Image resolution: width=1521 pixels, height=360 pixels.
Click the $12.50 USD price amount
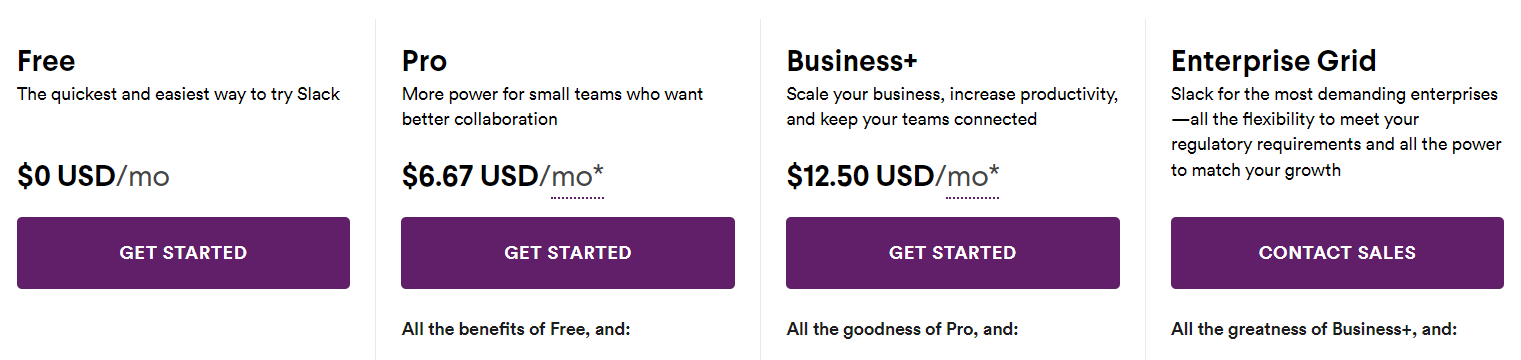click(860, 177)
